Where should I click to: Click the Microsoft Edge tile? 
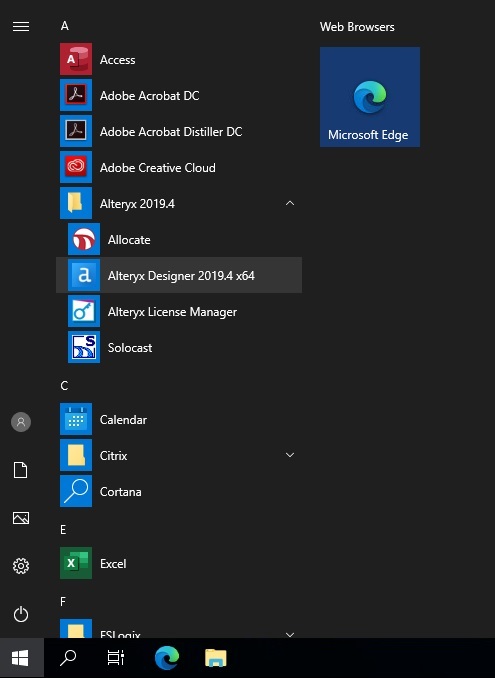coord(370,97)
